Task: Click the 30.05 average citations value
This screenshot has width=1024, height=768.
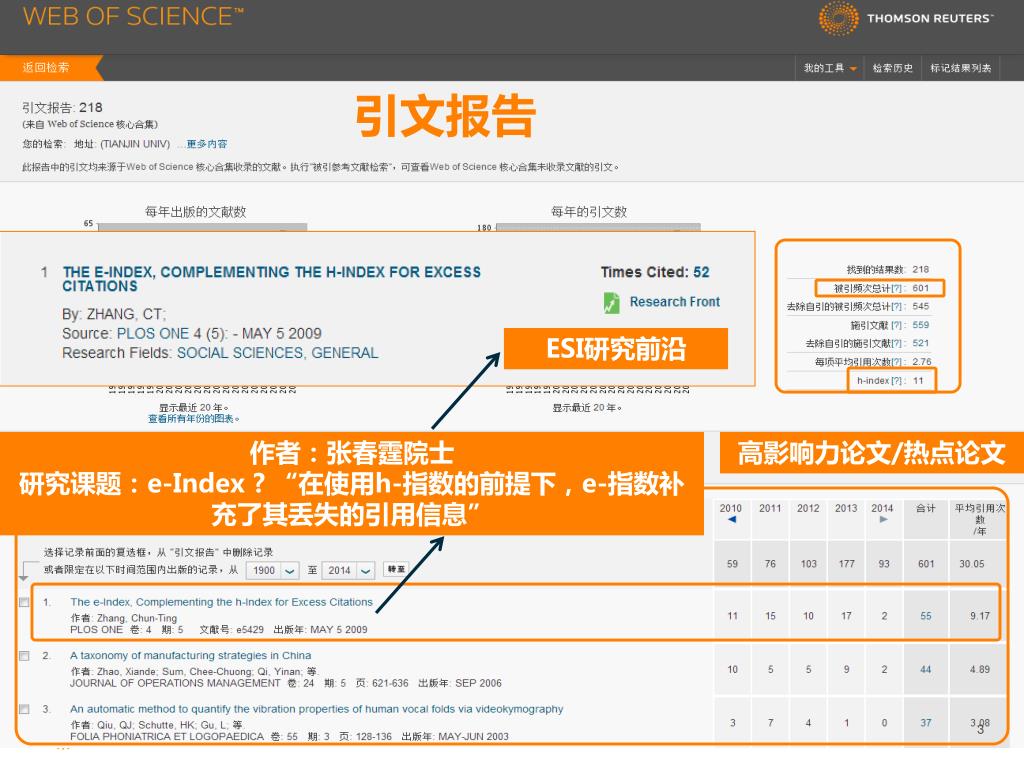Action: pos(971,564)
